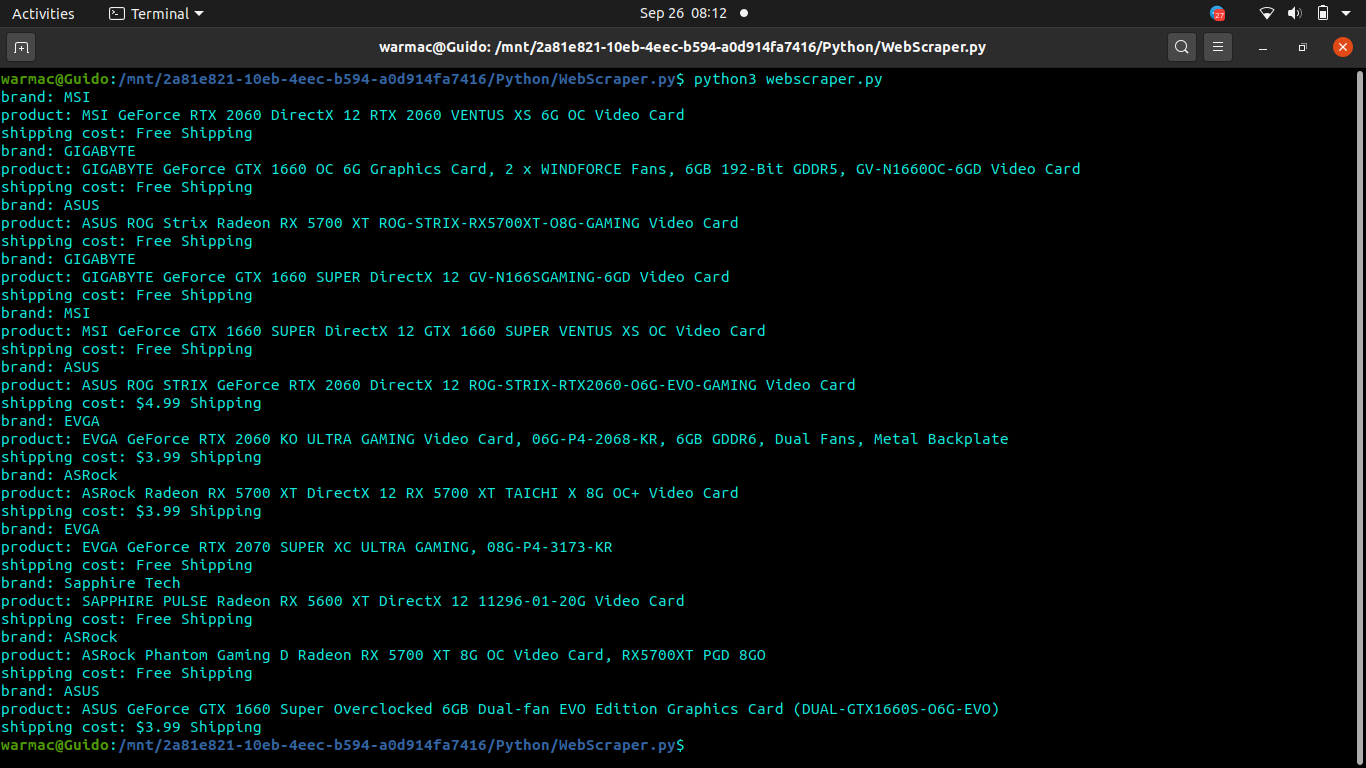Restore the terminal window size
The width and height of the screenshot is (1366, 768).
tap(1302, 47)
